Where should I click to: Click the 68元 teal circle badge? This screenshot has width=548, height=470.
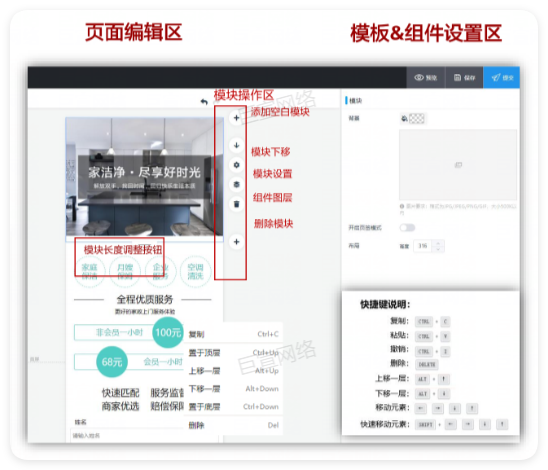[x=112, y=362]
